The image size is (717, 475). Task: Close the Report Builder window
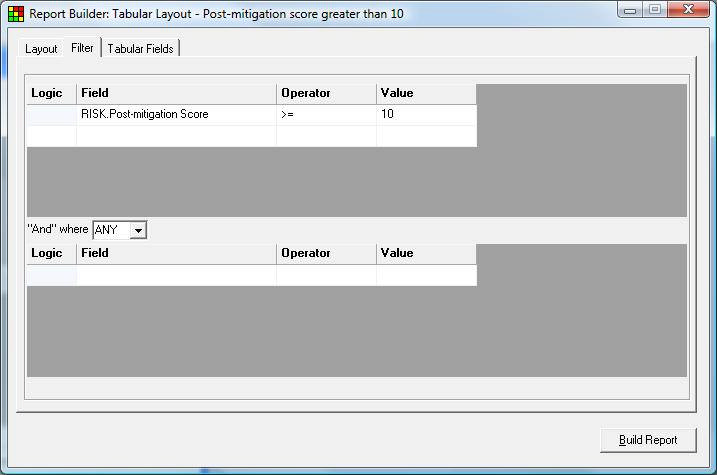coord(688,9)
